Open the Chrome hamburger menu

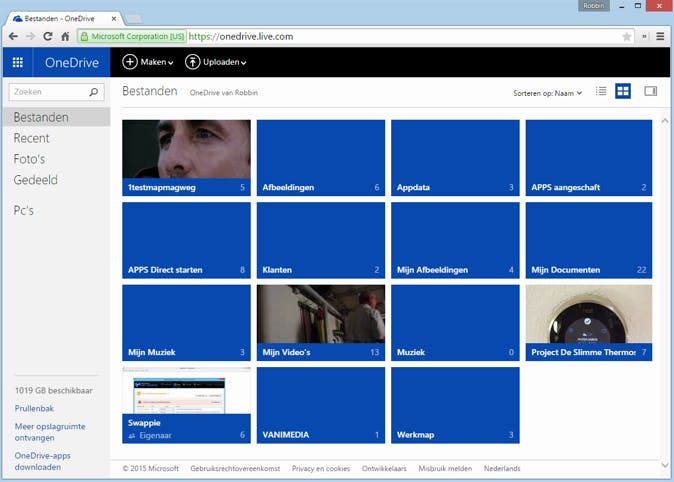(660, 36)
